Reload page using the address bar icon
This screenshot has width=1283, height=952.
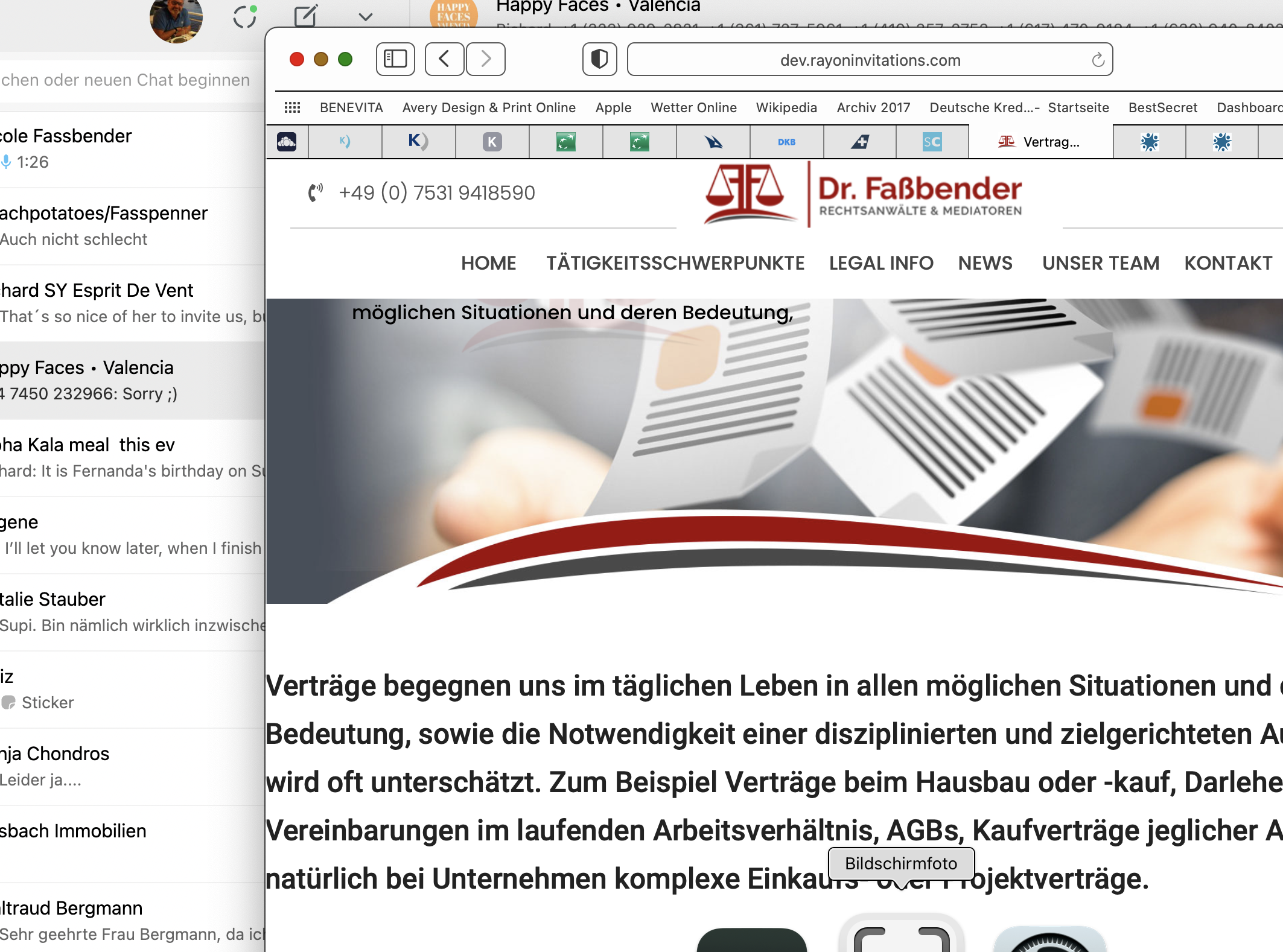coord(1098,60)
